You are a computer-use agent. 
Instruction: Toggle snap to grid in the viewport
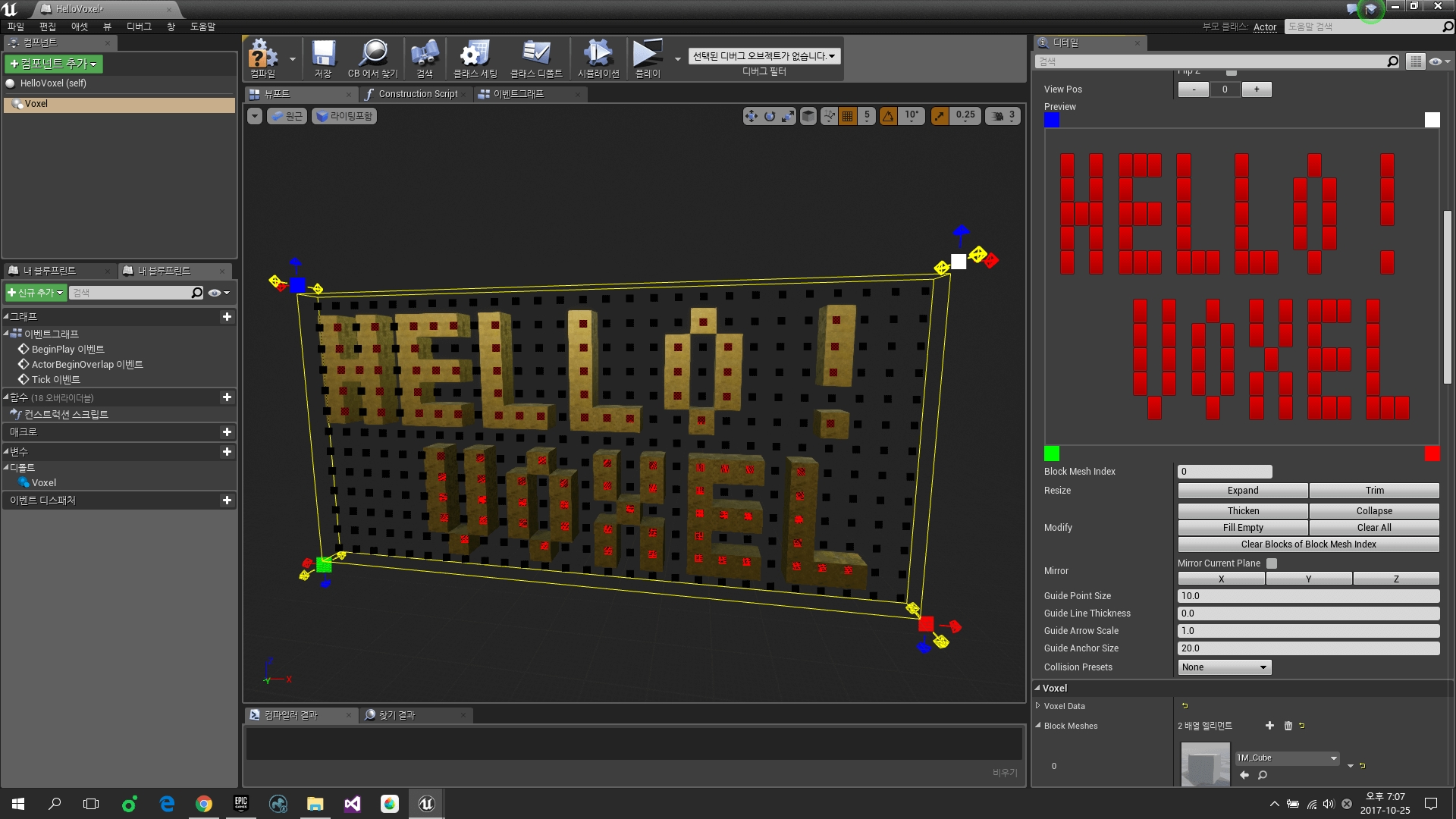click(x=847, y=116)
